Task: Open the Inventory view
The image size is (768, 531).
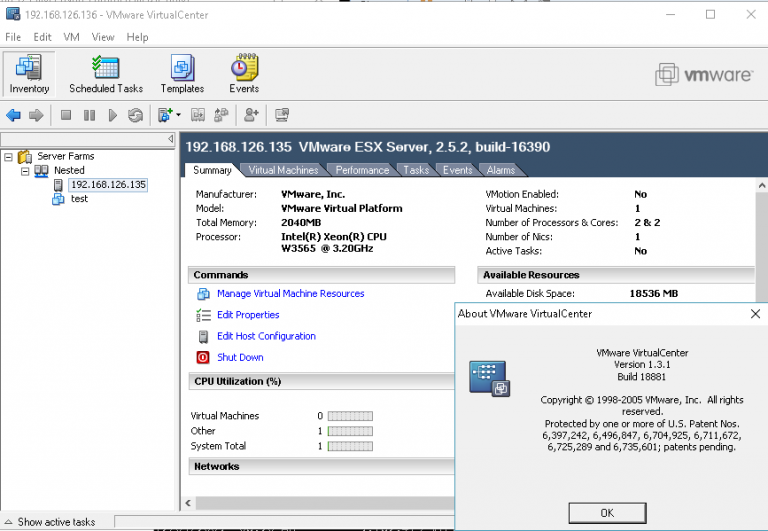Action: 29,74
